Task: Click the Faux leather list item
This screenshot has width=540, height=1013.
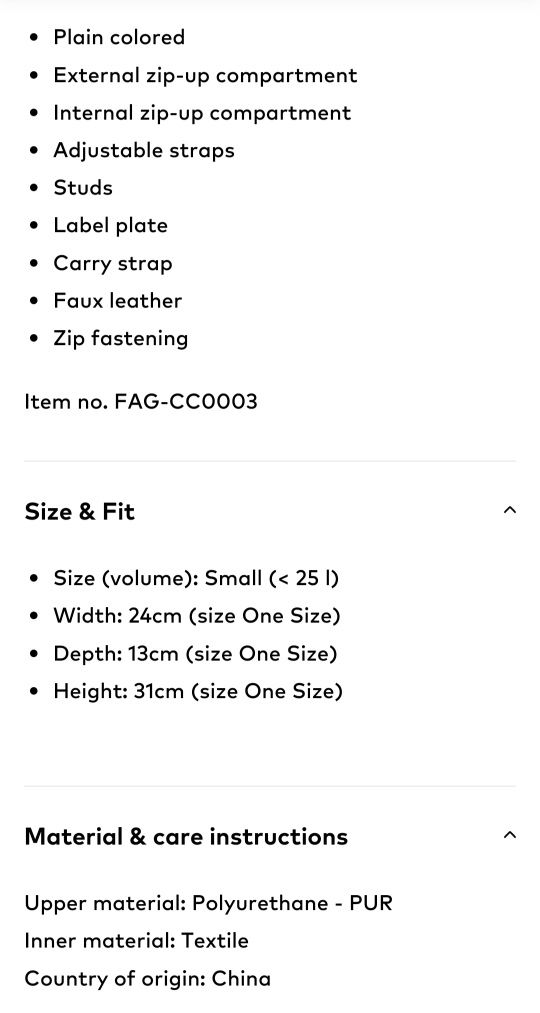Action: click(118, 300)
